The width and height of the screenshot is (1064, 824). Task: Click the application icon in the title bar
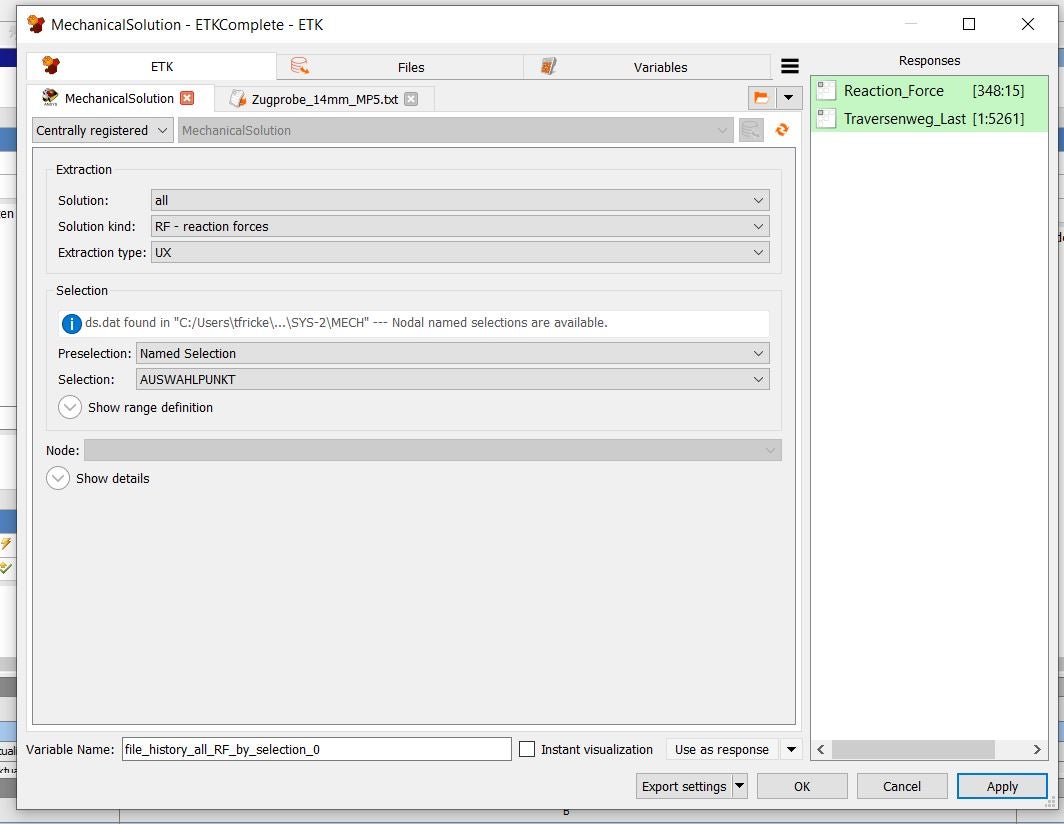(36, 24)
